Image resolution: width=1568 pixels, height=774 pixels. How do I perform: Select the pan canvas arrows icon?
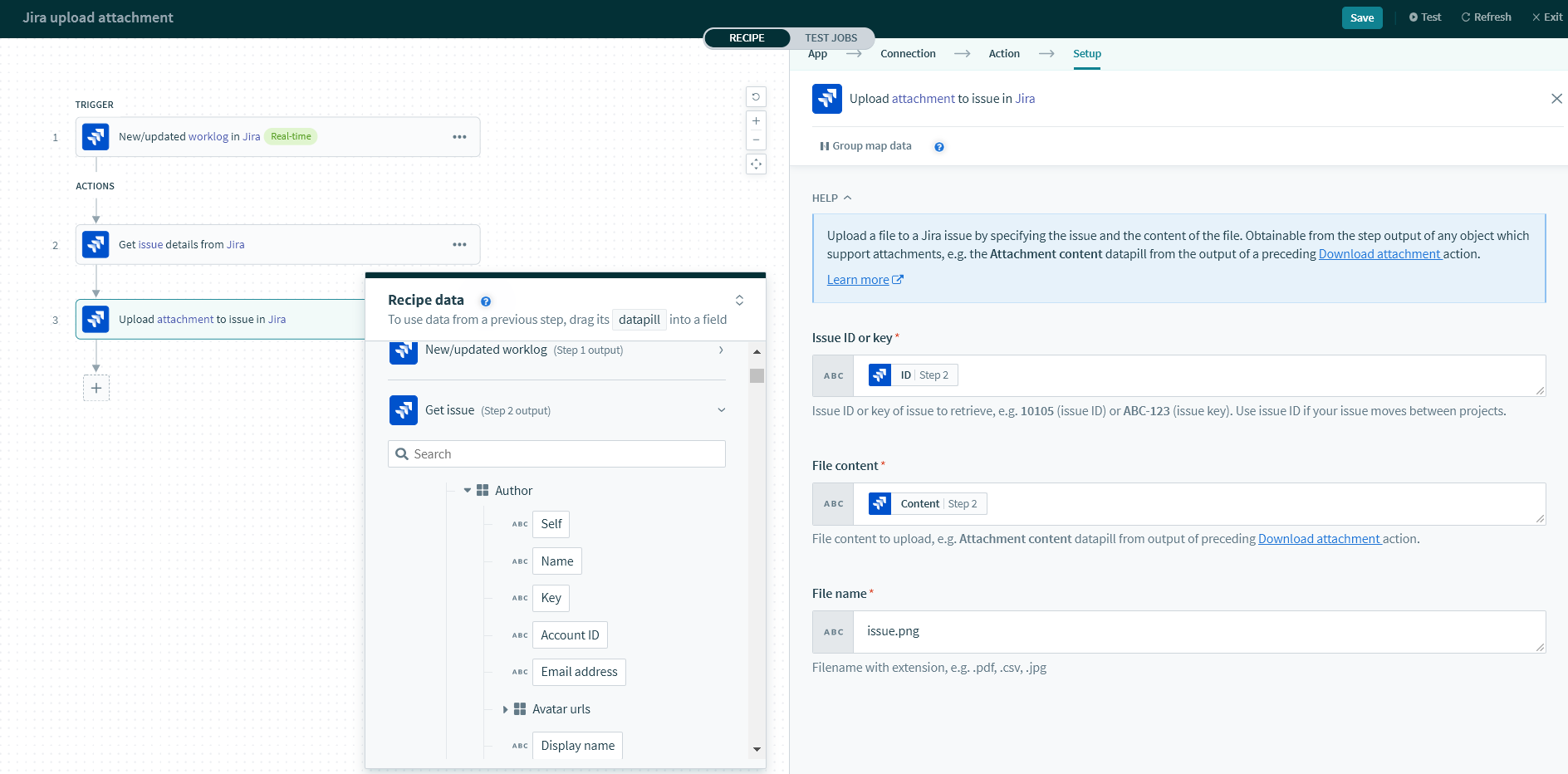click(x=756, y=164)
